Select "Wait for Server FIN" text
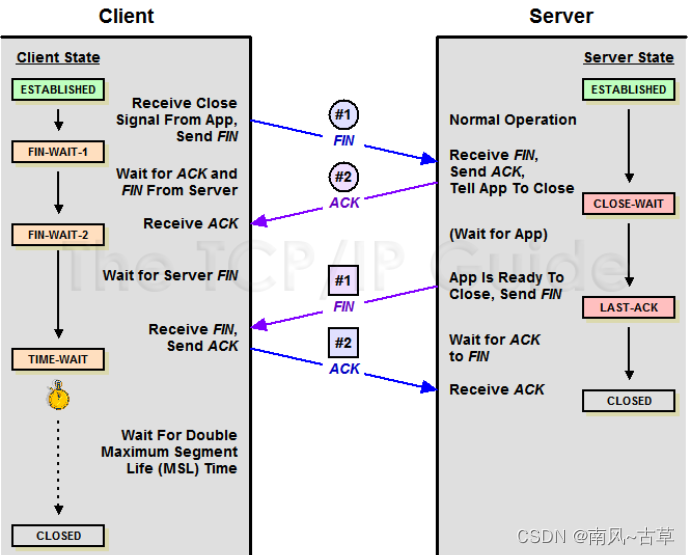 (170, 276)
